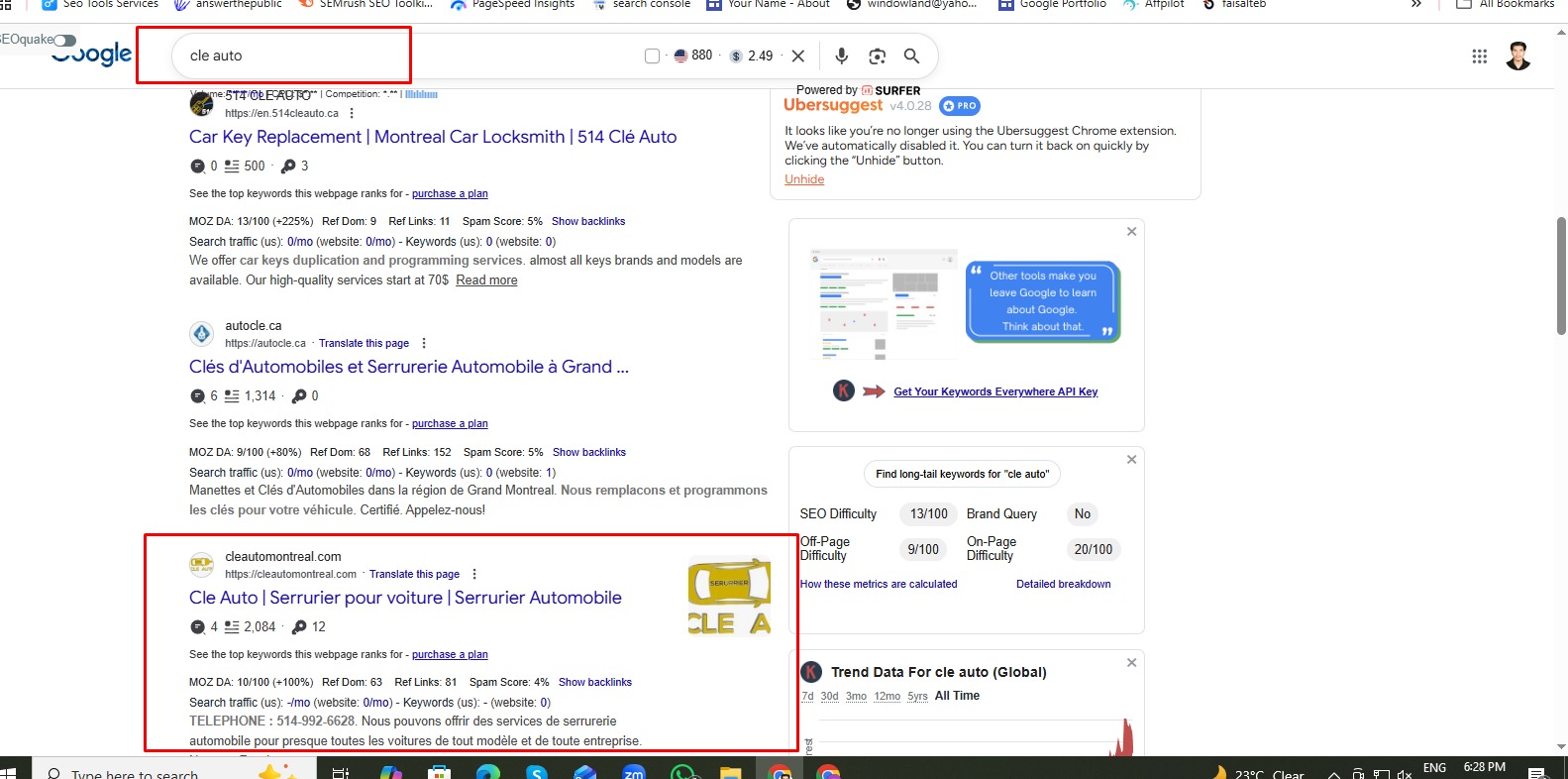Viewport: 1568px width, 779px height.
Task: Open the "All Bookmarks" folder
Action: [x=1506, y=5]
